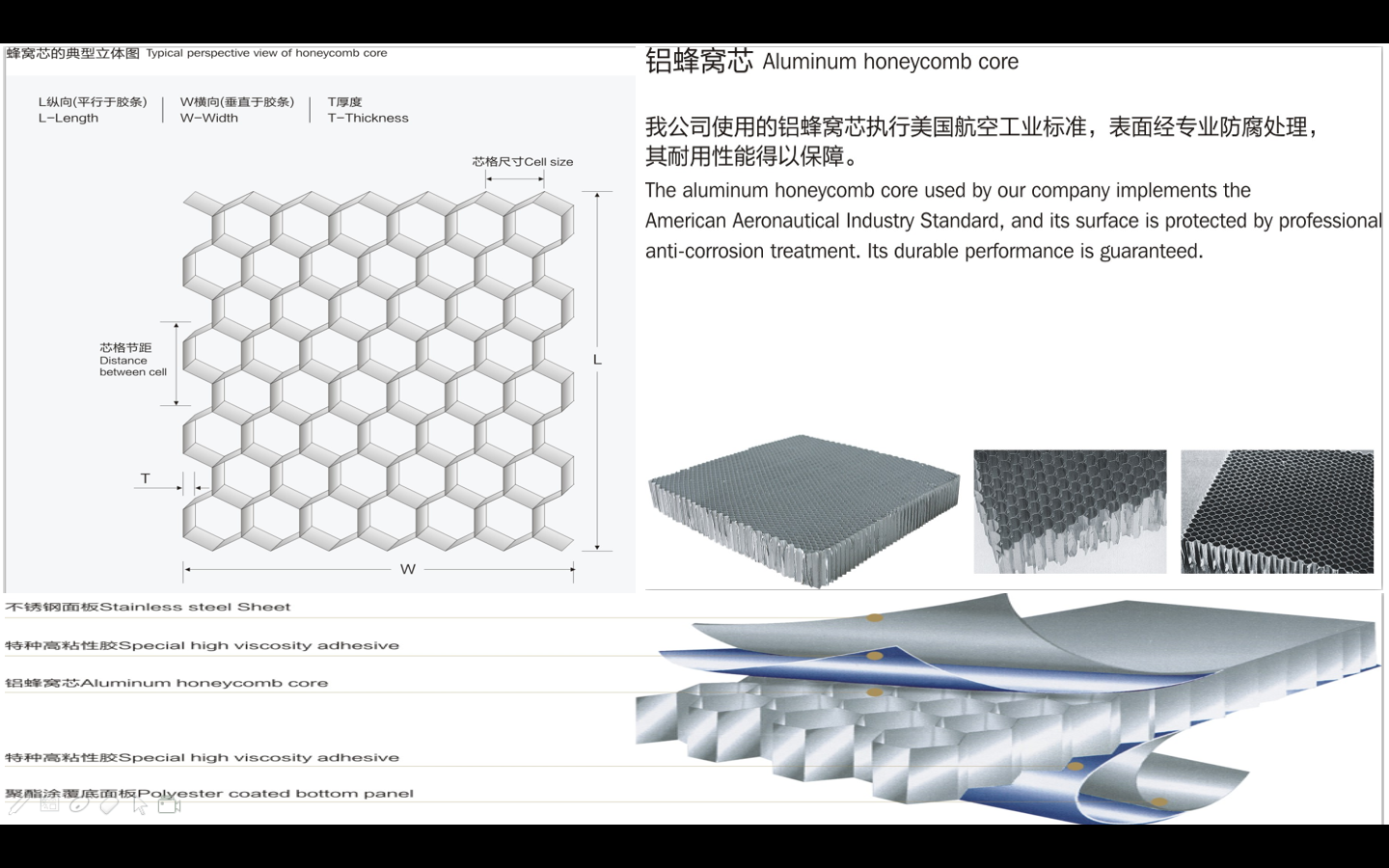Click 'Polyester coated bottom panel' label
The height and width of the screenshot is (868, 1389).
coord(275,794)
